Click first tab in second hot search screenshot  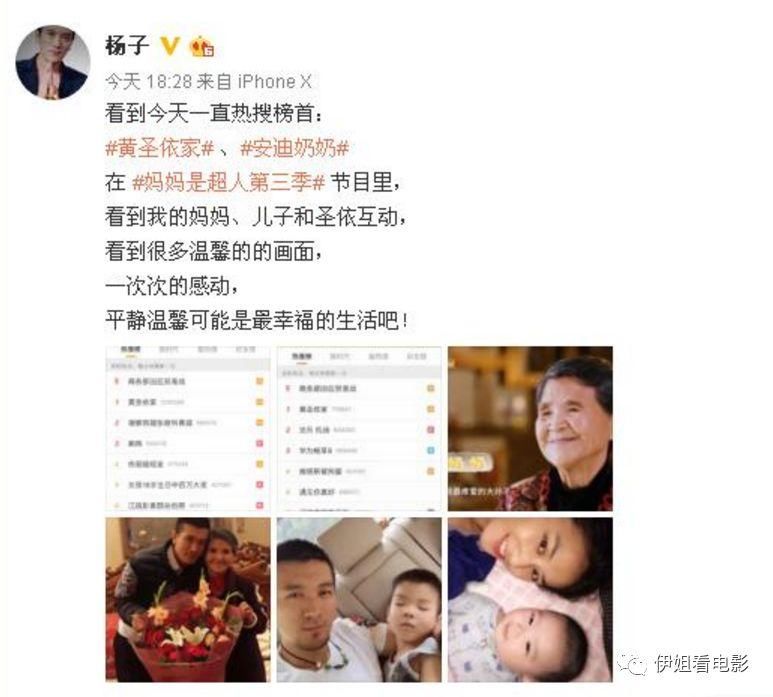301,356
